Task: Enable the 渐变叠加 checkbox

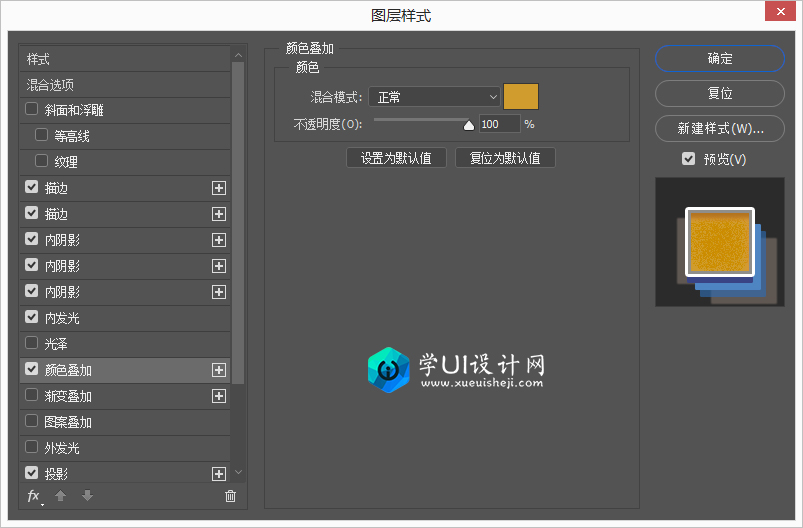Action: (x=32, y=395)
